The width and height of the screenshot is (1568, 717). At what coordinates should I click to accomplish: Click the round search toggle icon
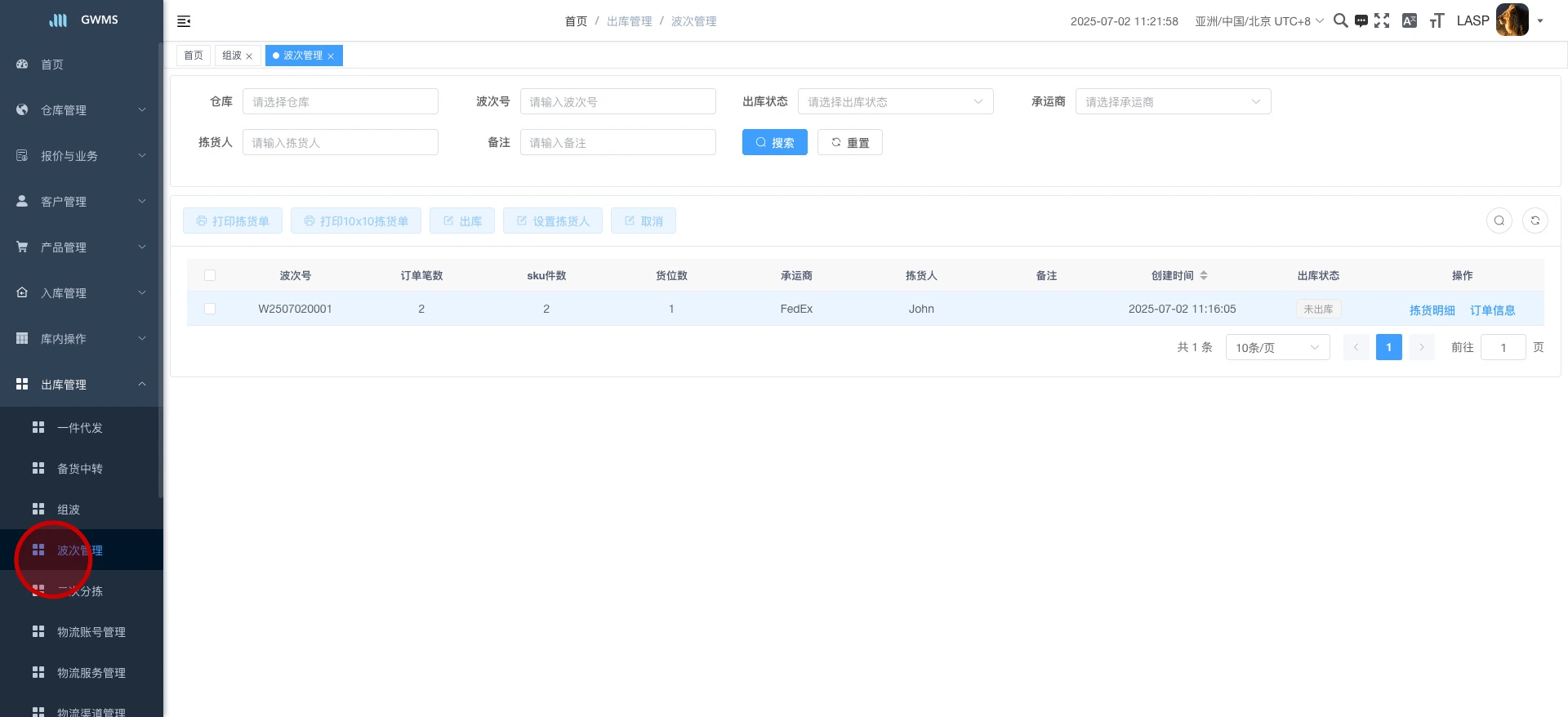(x=1499, y=220)
